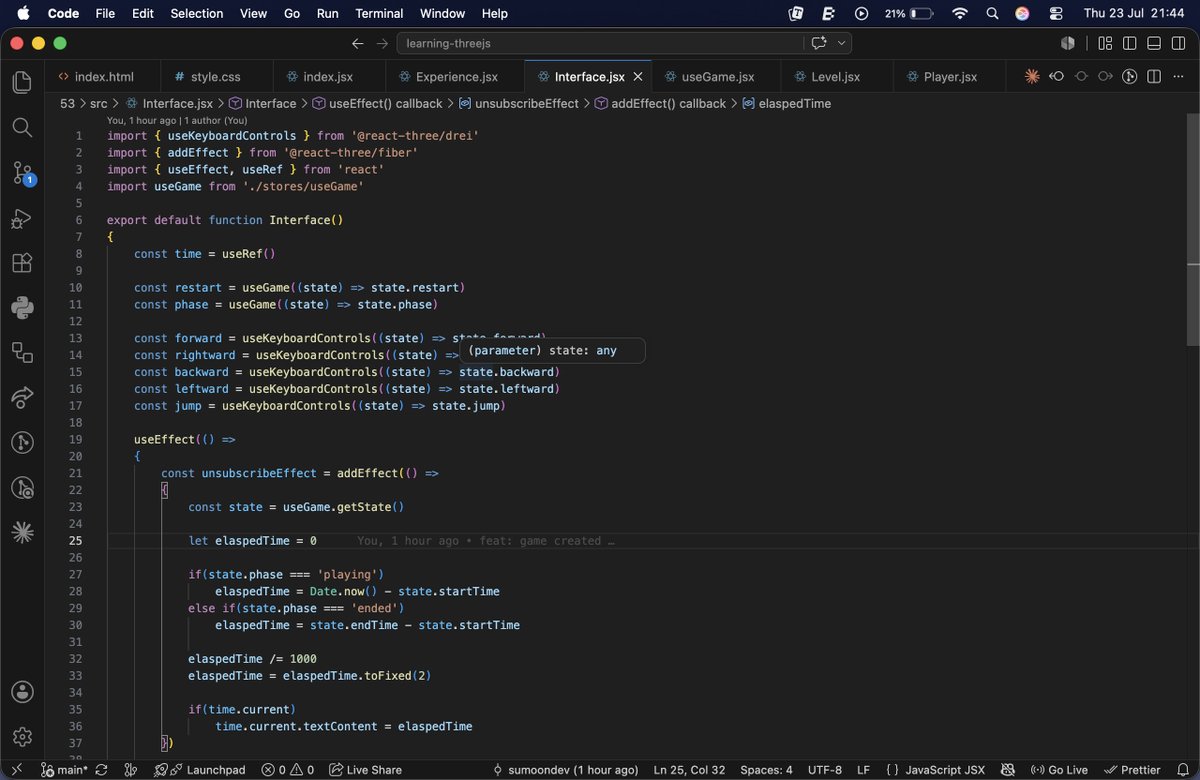The width and height of the screenshot is (1200, 780).
Task: Open macOS Spotlight search in the menu bar
Action: point(992,14)
